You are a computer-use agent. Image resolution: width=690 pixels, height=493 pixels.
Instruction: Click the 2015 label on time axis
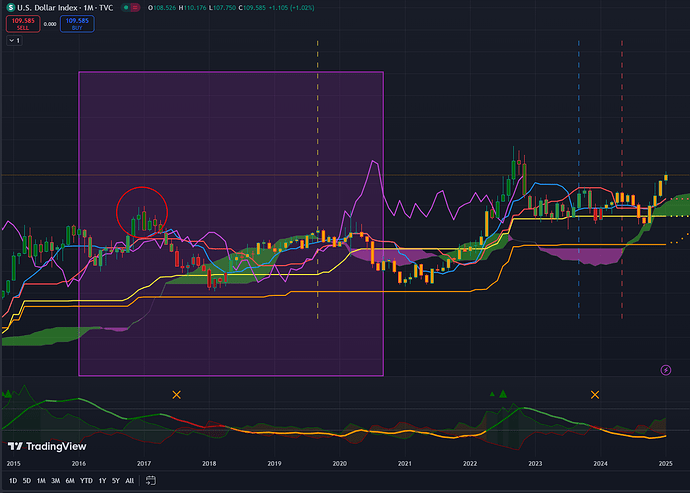coord(13,464)
